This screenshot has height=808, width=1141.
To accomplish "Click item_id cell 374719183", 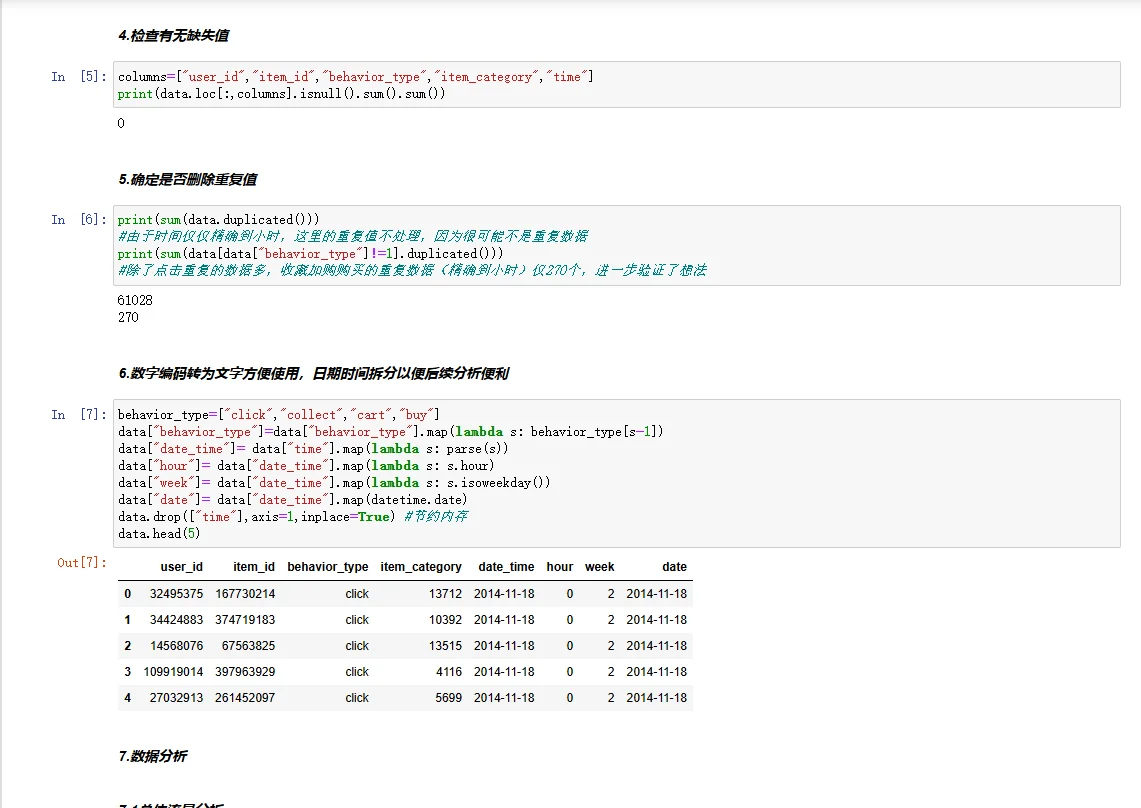I will click(x=245, y=619).
